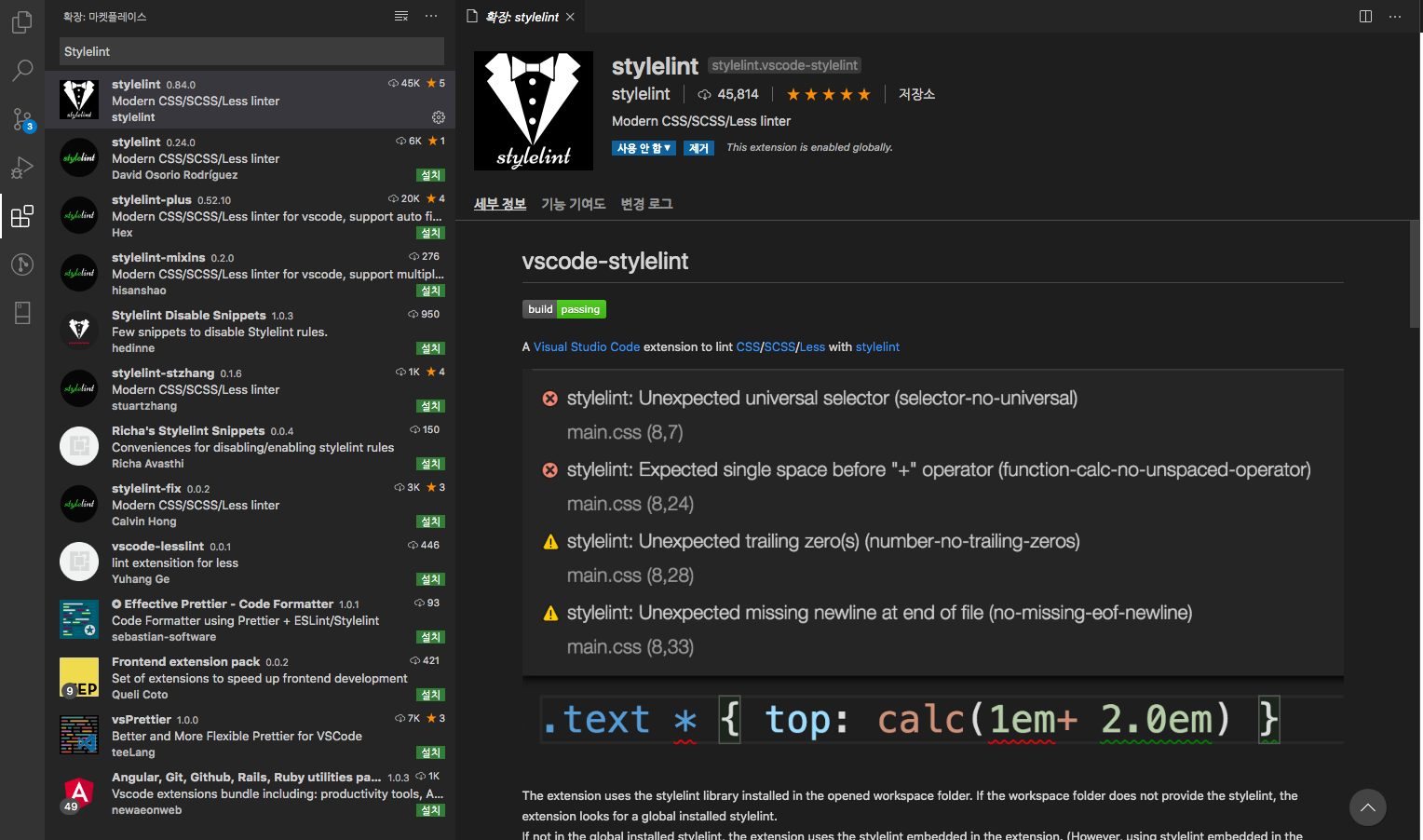The height and width of the screenshot is (840, 1423).
Task: Click the stylelint 0.84.0 list icon
Action: [79, 100]
